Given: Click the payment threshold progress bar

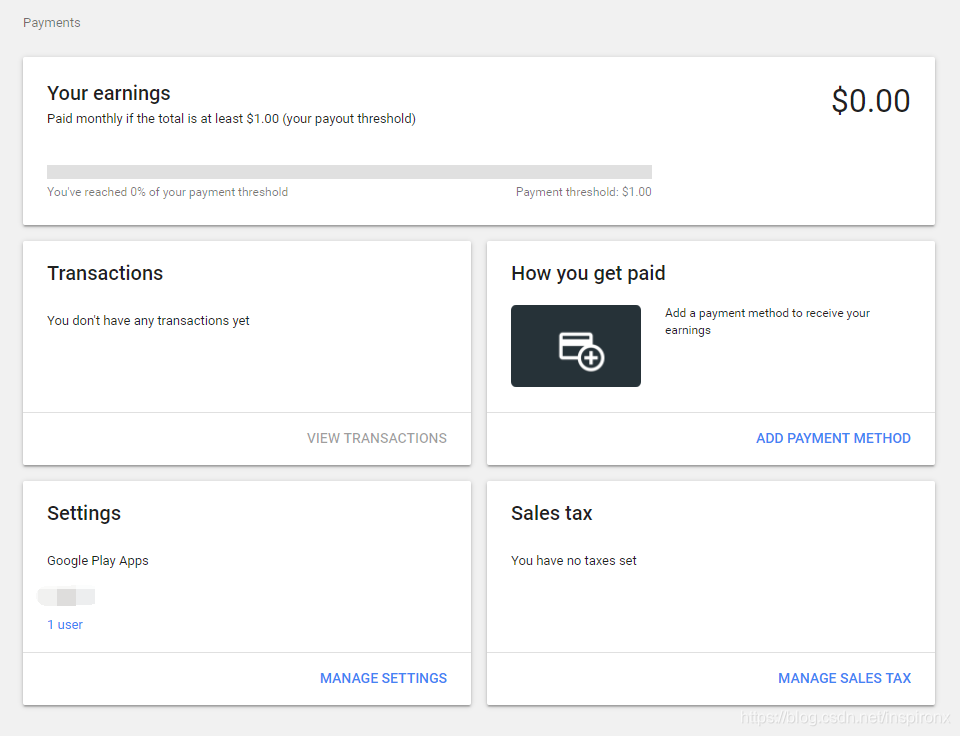Looking at the screenshot, I should click(x=349, y=172).
